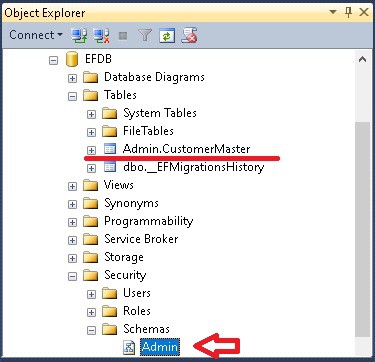
Task: Select the Database Diagrams label
Action: pyautogui.click(x=154, y=77)
